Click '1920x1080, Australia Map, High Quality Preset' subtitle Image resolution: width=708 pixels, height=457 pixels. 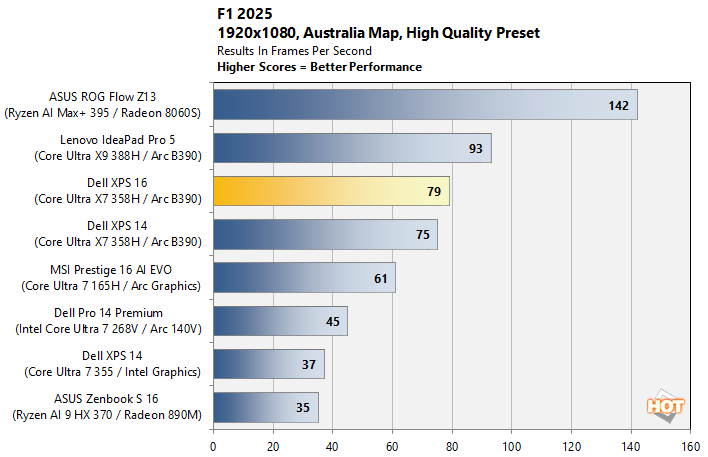(378, 33)
